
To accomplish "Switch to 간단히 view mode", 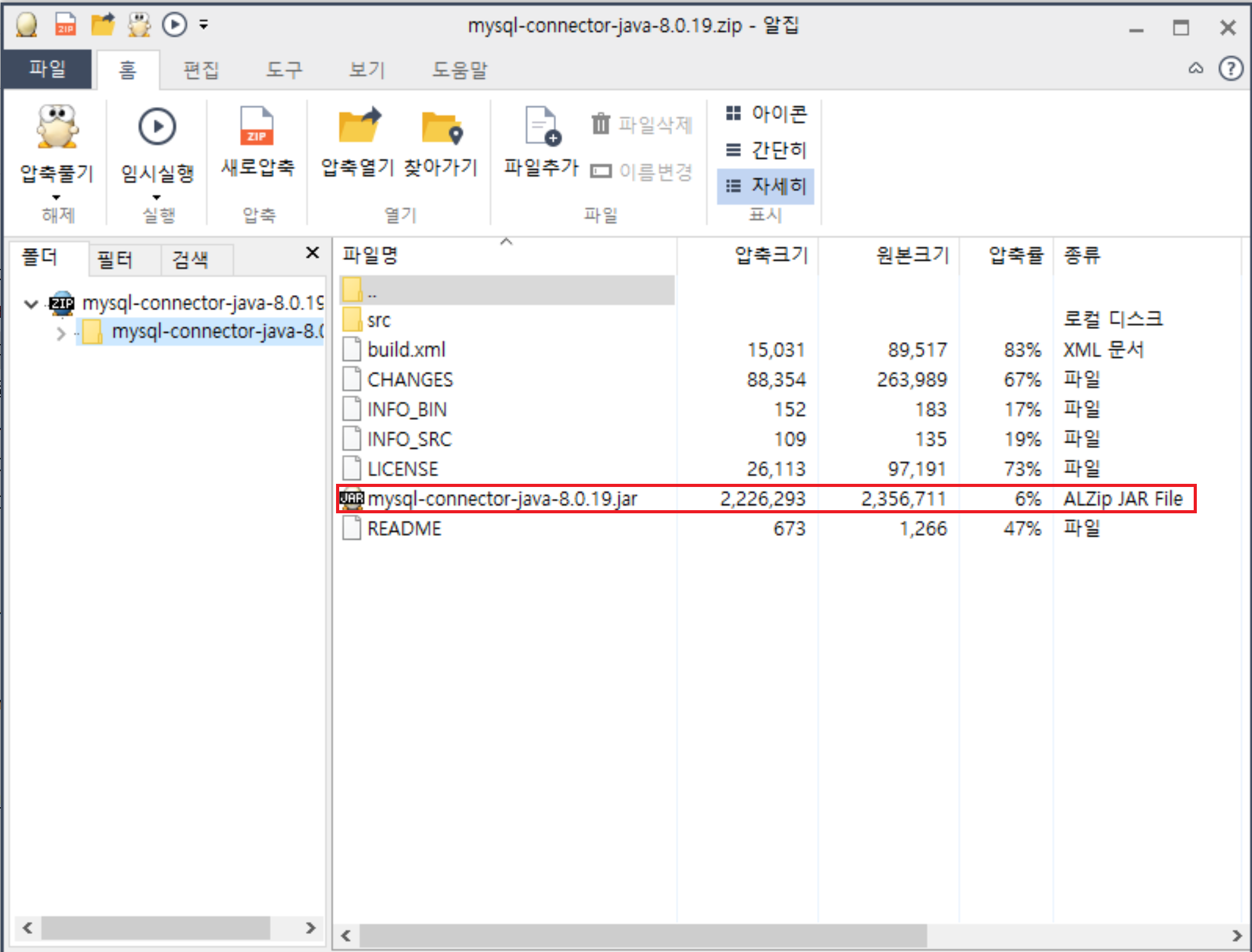I will click(766, 150).
